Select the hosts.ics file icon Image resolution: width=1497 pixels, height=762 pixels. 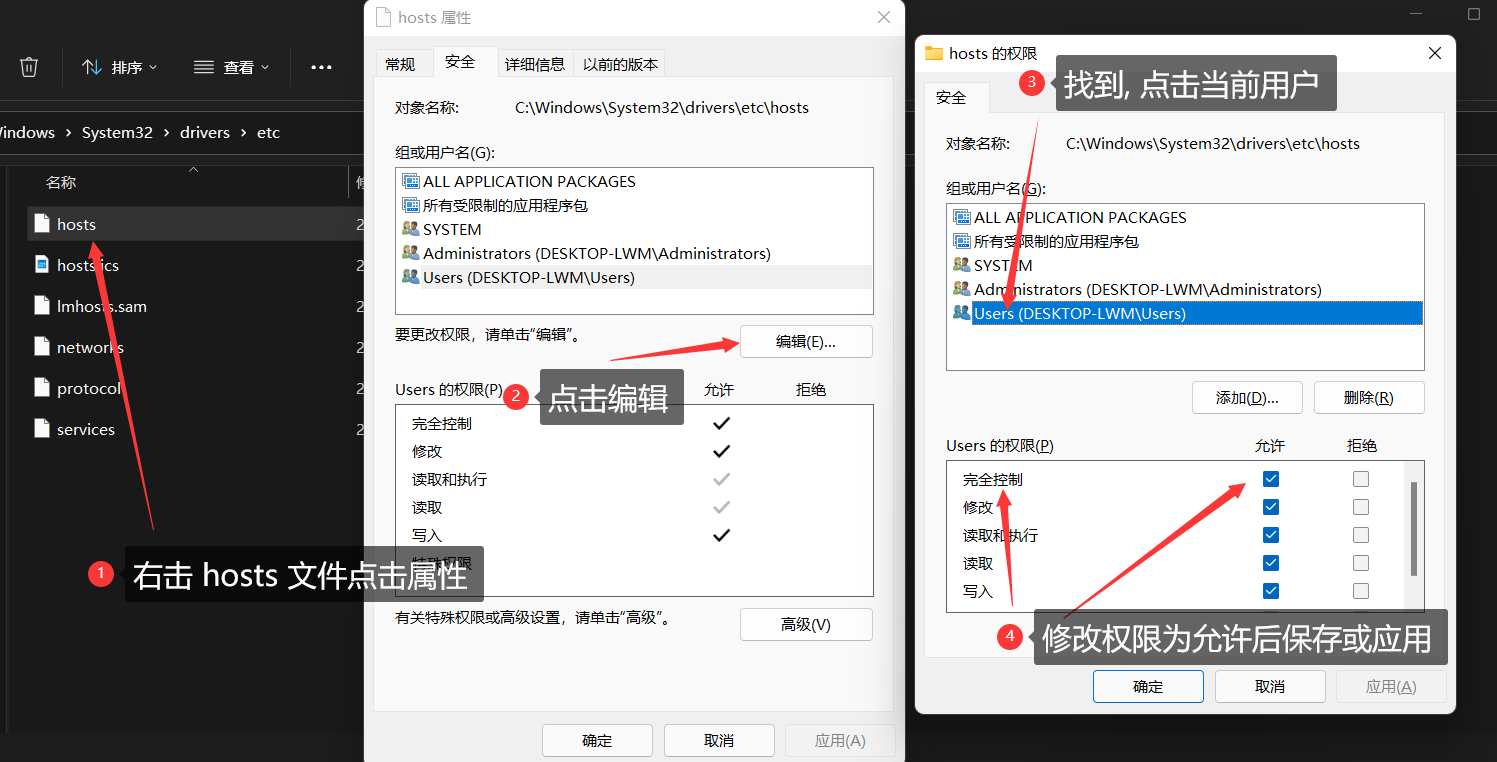tap(41, 264)
